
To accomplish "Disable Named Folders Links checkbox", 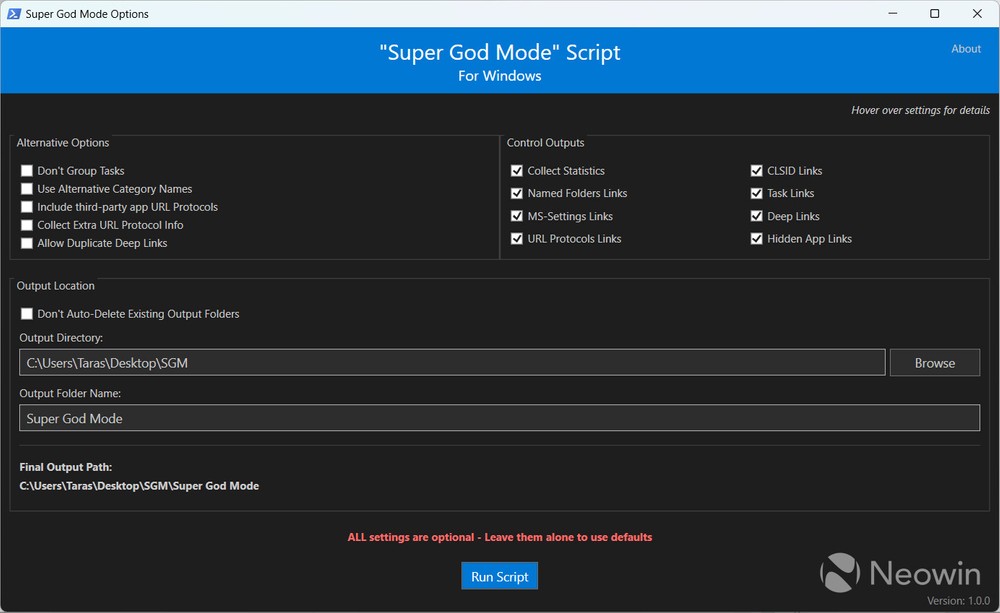I will click(x=517, y=193).
